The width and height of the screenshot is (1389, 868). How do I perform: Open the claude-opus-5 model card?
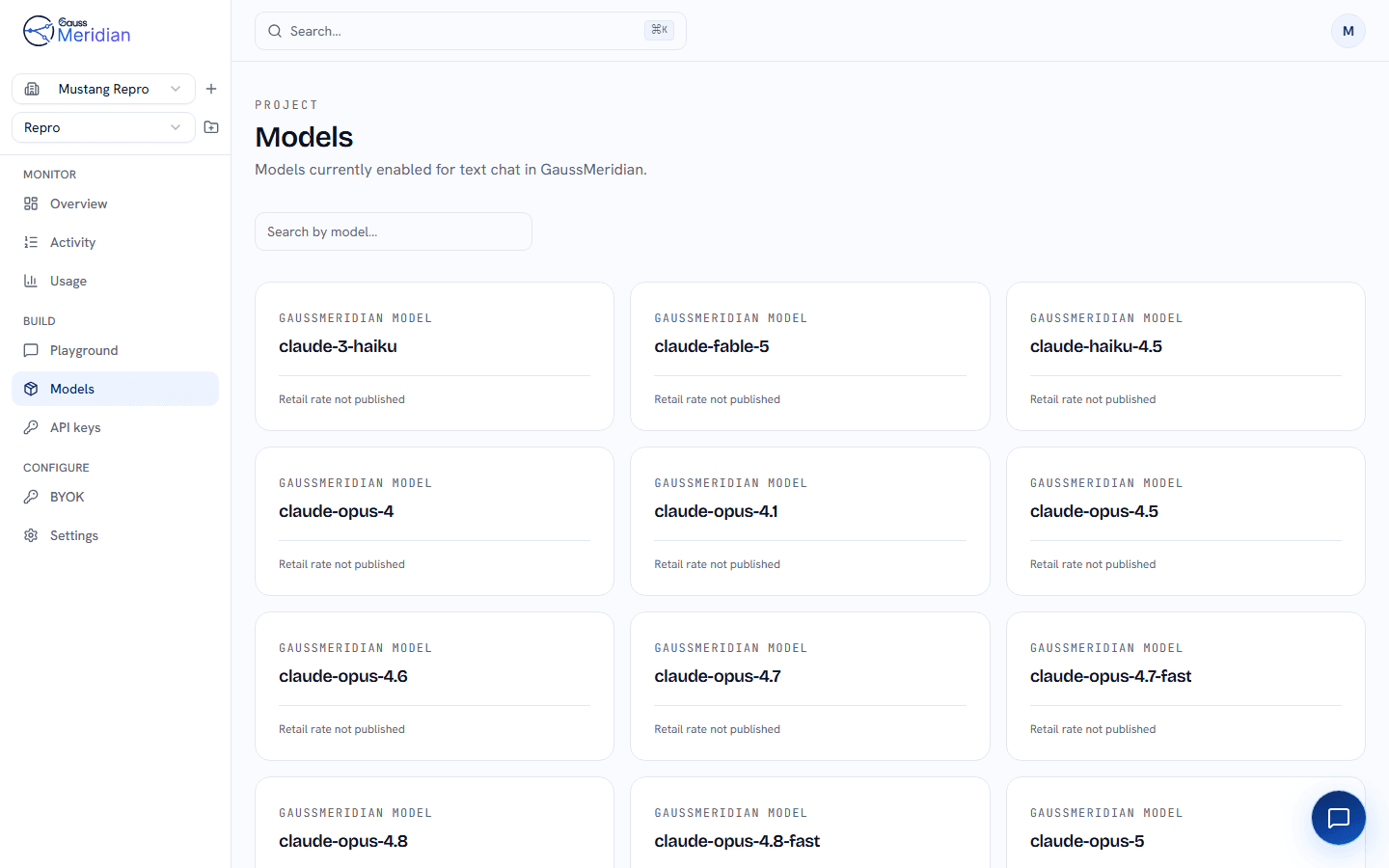pyautogui.click(x=1185, y=823)
